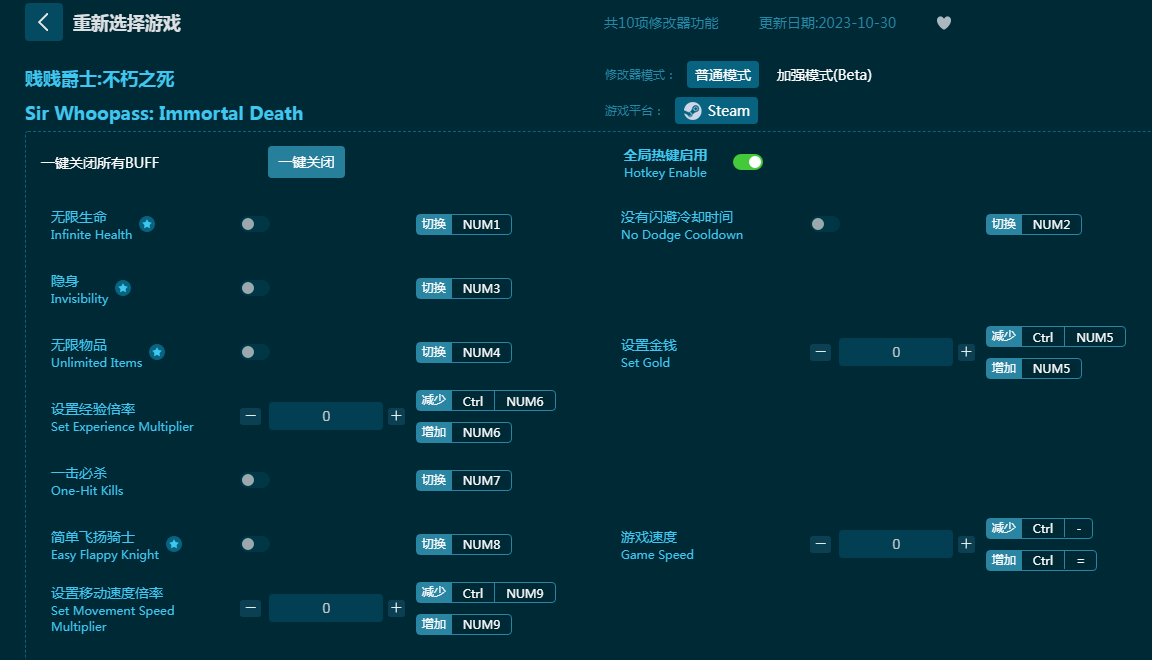Viewport: 1152px width, 660px height.
Task: Turn on No Dodge Cooldown
Action: [x=825, y=224]
